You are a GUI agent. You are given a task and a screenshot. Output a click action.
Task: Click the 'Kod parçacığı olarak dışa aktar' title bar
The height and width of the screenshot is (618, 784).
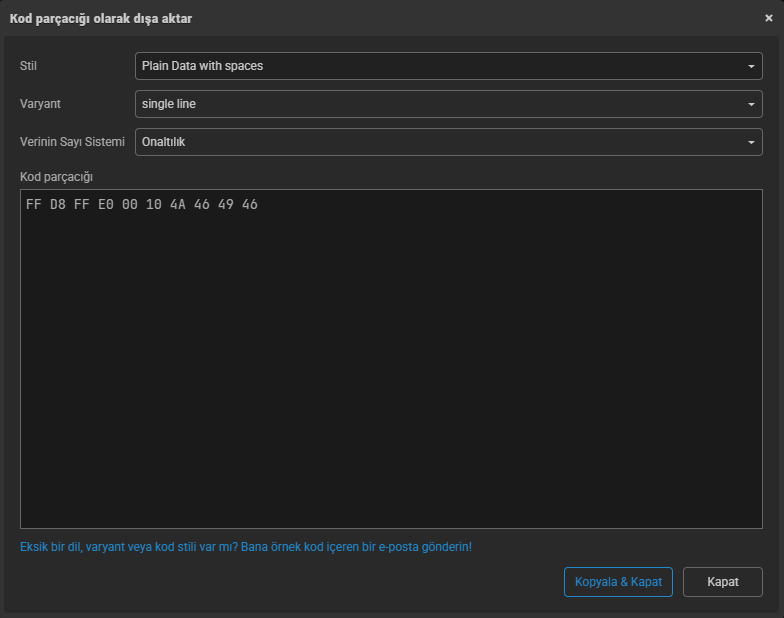pyautogui.click(x=300, y=18)
